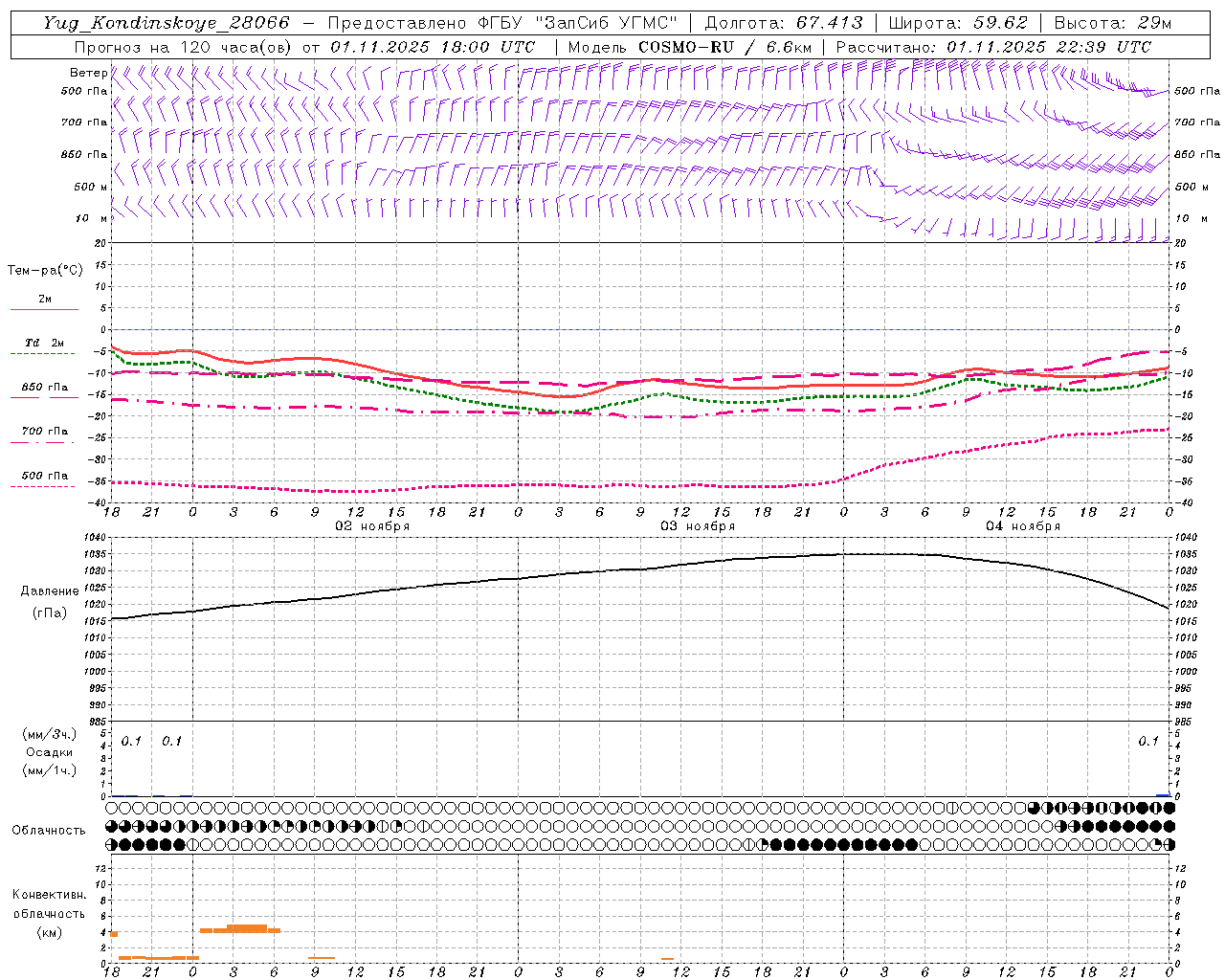This screenshot has height=980, width=1225.
Task: Click the "Тем-ра(°C)" temperature panel label
Action: point(45,271)
